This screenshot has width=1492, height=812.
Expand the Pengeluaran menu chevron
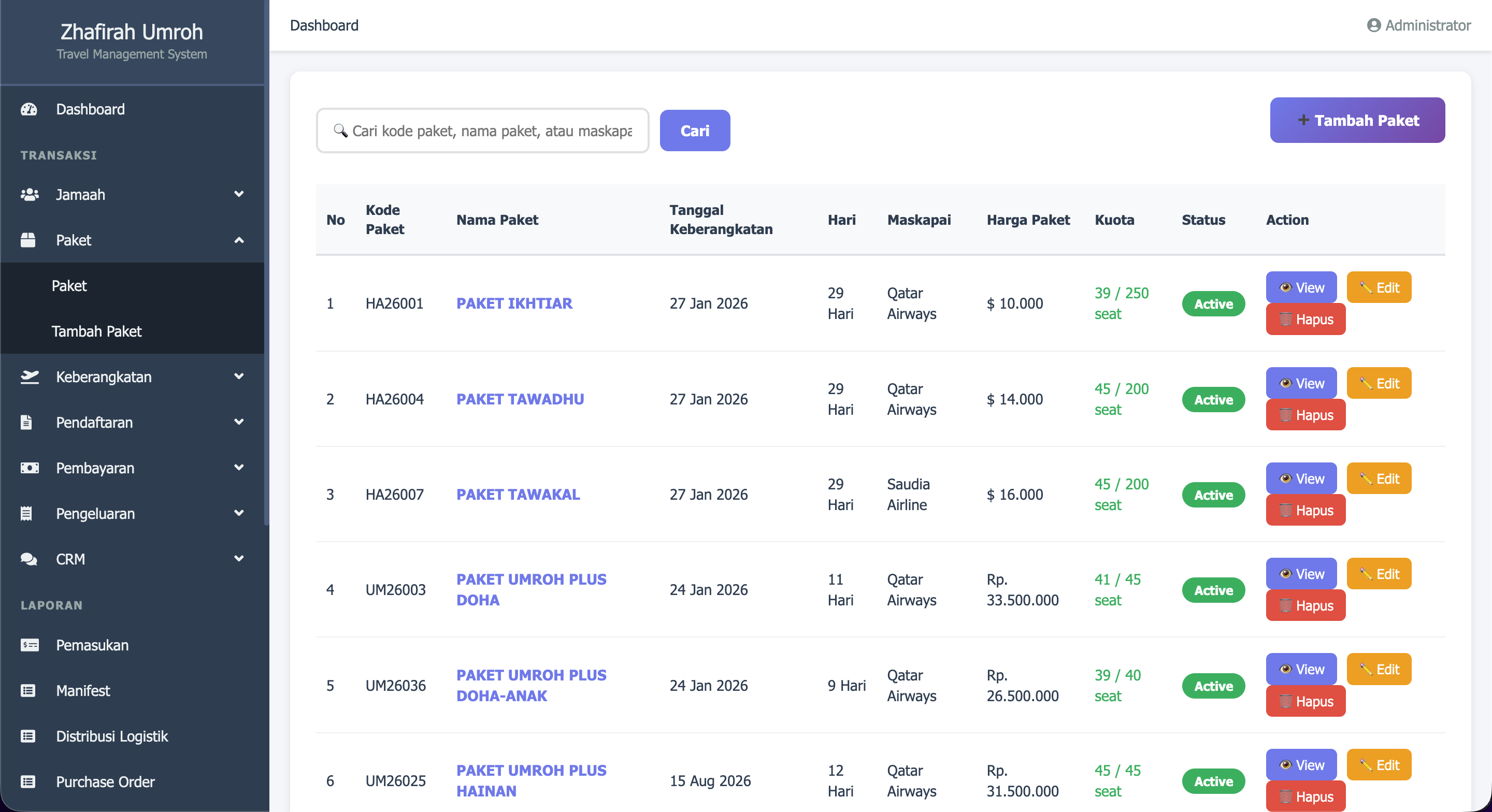coord(239,513)
